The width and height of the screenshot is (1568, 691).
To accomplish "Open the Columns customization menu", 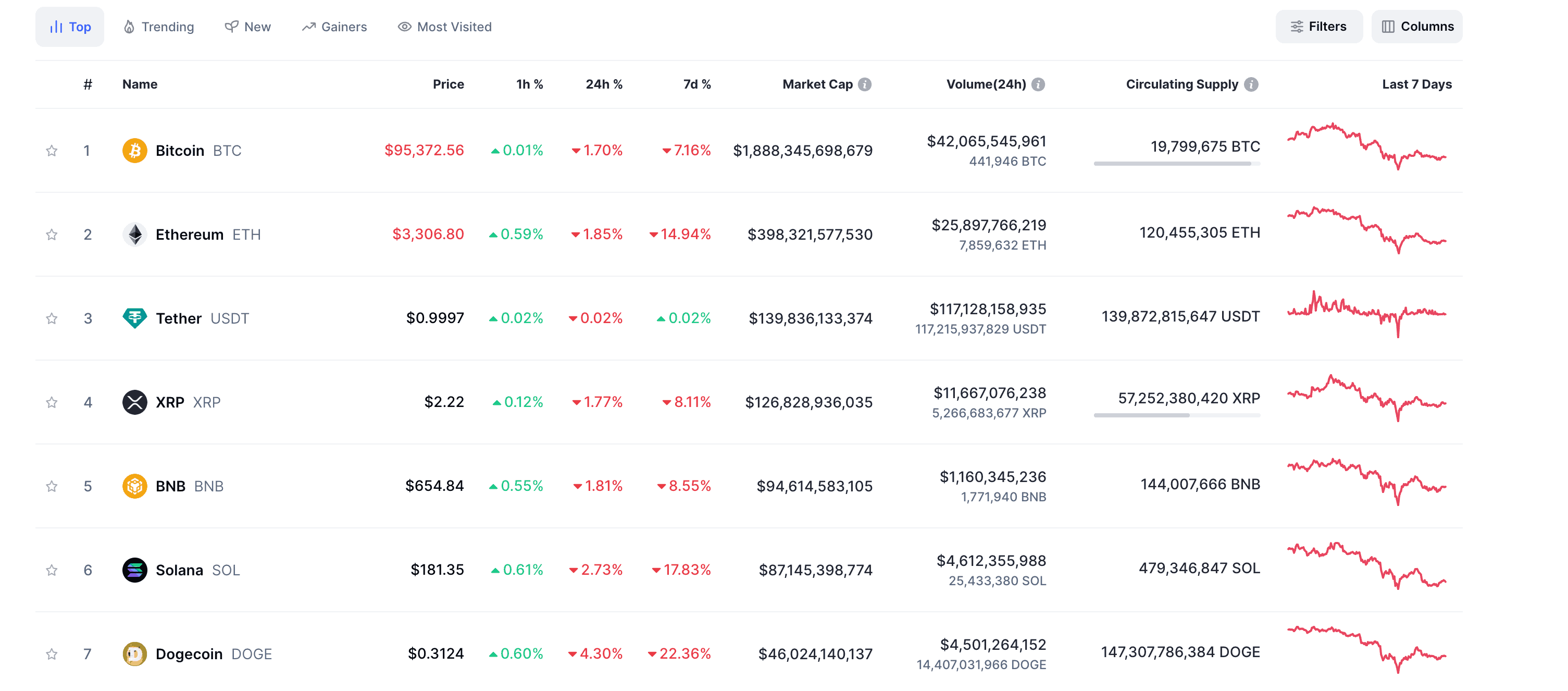I will click(x=1416, y=27).
